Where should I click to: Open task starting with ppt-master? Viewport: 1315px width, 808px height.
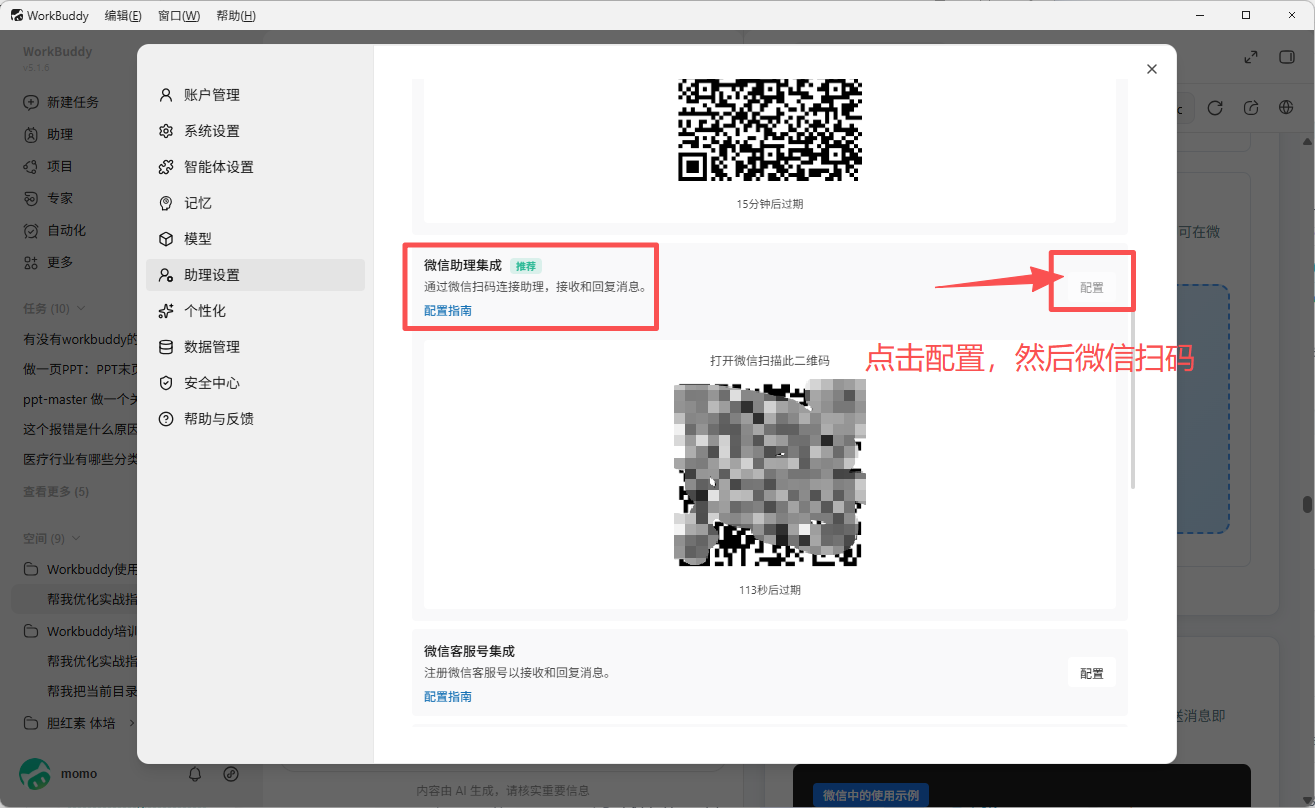(x=80, y=399)
